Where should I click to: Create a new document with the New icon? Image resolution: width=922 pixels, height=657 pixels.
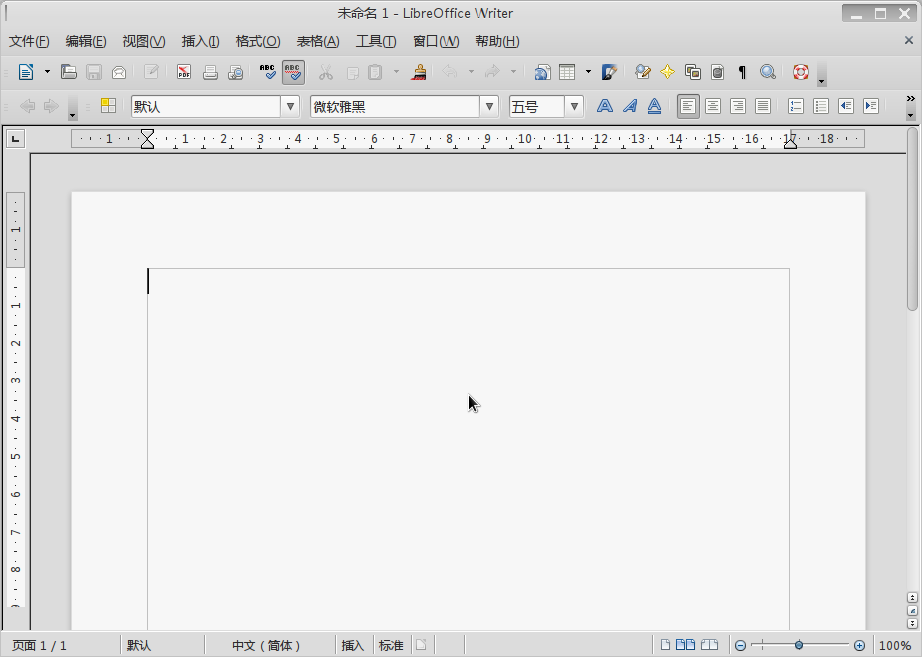pyautogui.click(x=26, y=72)
